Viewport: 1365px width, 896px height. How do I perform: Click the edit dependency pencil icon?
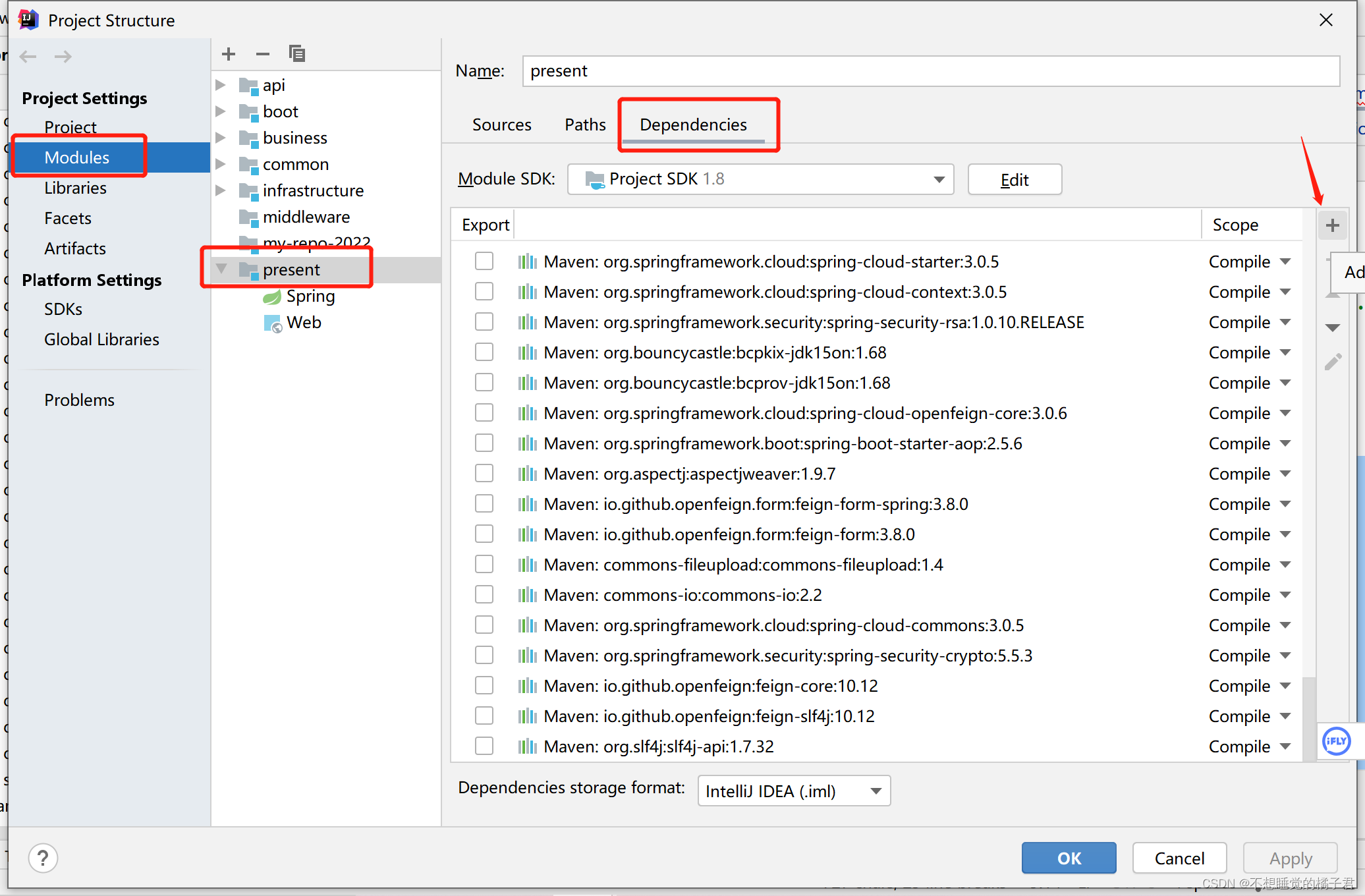(1332, 362)
